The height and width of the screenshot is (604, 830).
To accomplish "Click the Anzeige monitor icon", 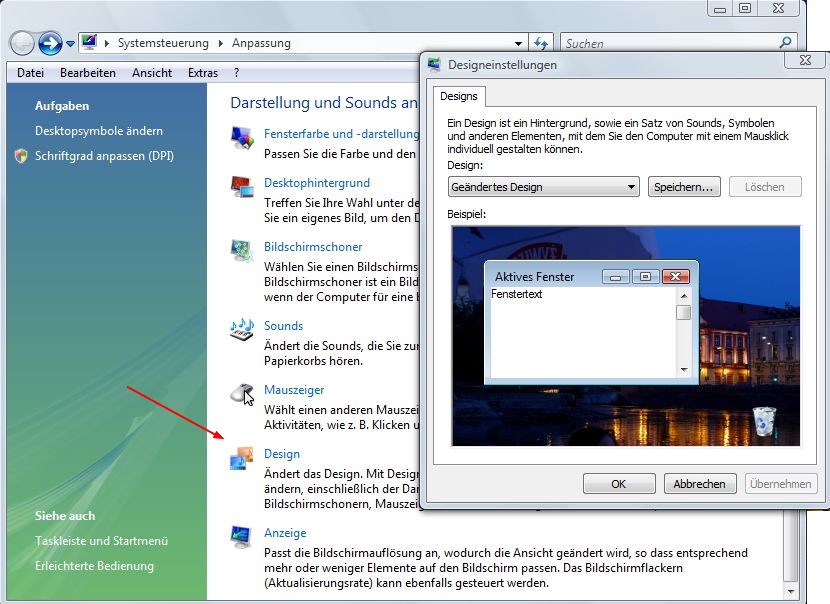I will [242, 537].
